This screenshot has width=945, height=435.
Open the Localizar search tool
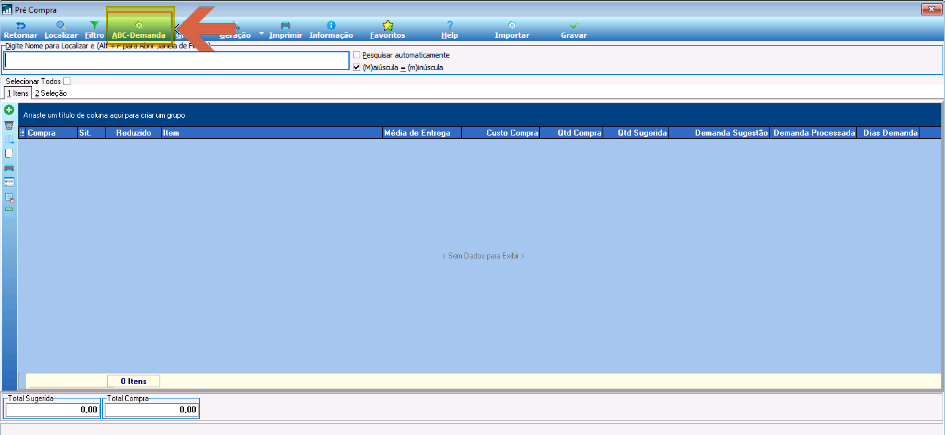click(x=61, y=31)
